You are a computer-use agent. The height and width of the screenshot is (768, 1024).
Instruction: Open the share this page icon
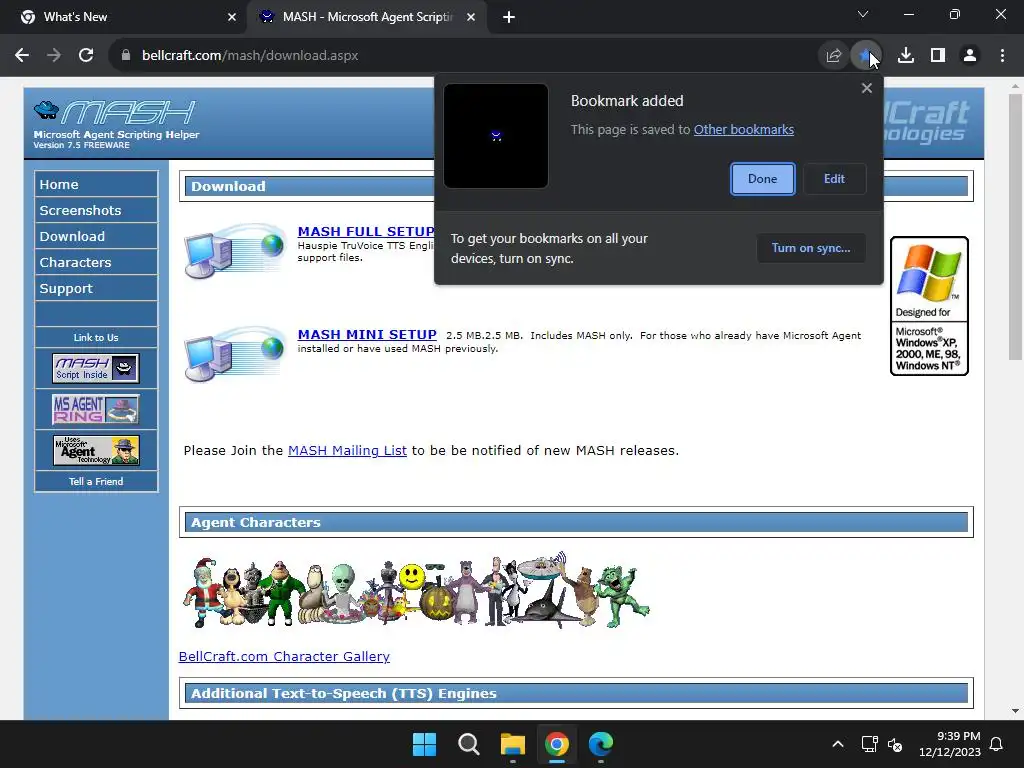coord(833,56)
